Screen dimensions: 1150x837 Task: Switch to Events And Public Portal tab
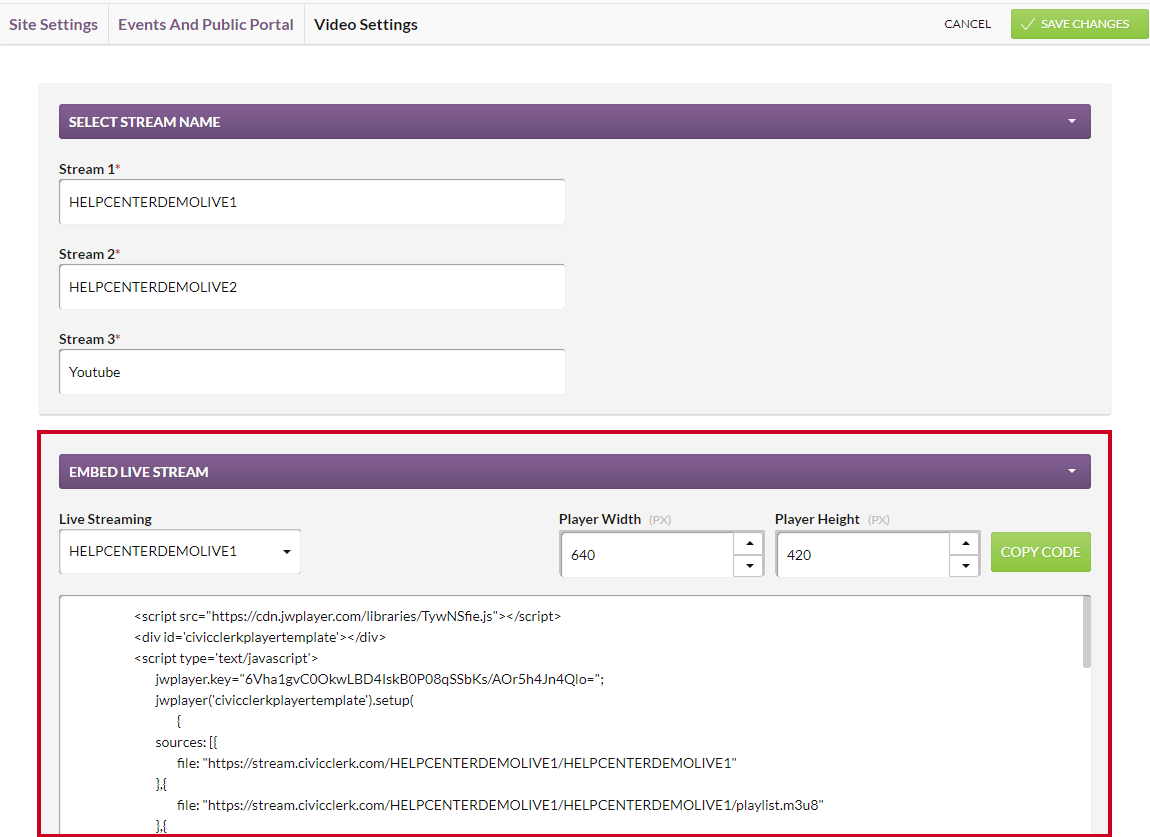pos(205,24)
